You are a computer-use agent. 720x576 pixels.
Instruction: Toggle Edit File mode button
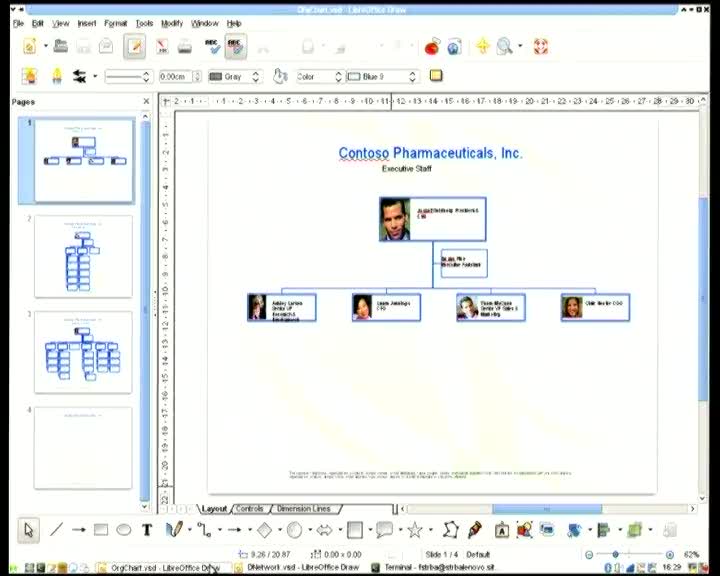135,46
